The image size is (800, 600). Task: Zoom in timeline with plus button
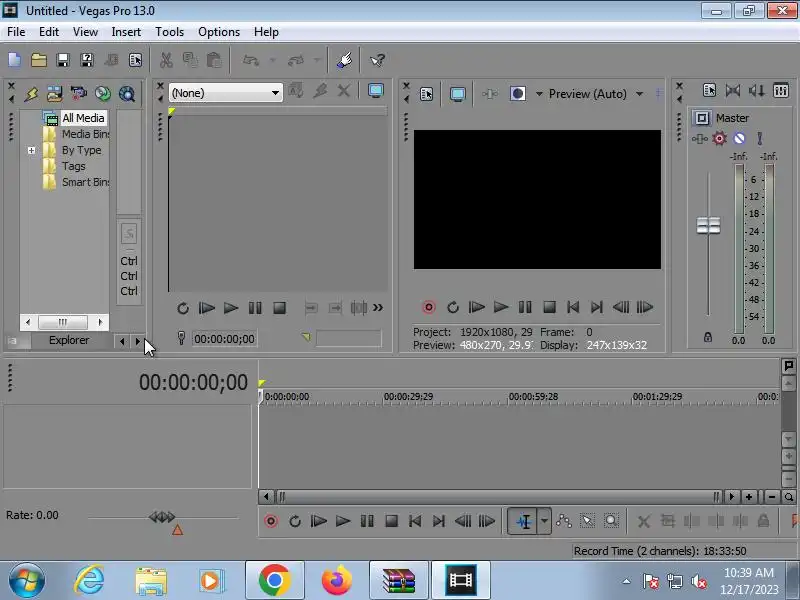coord(748,497)
